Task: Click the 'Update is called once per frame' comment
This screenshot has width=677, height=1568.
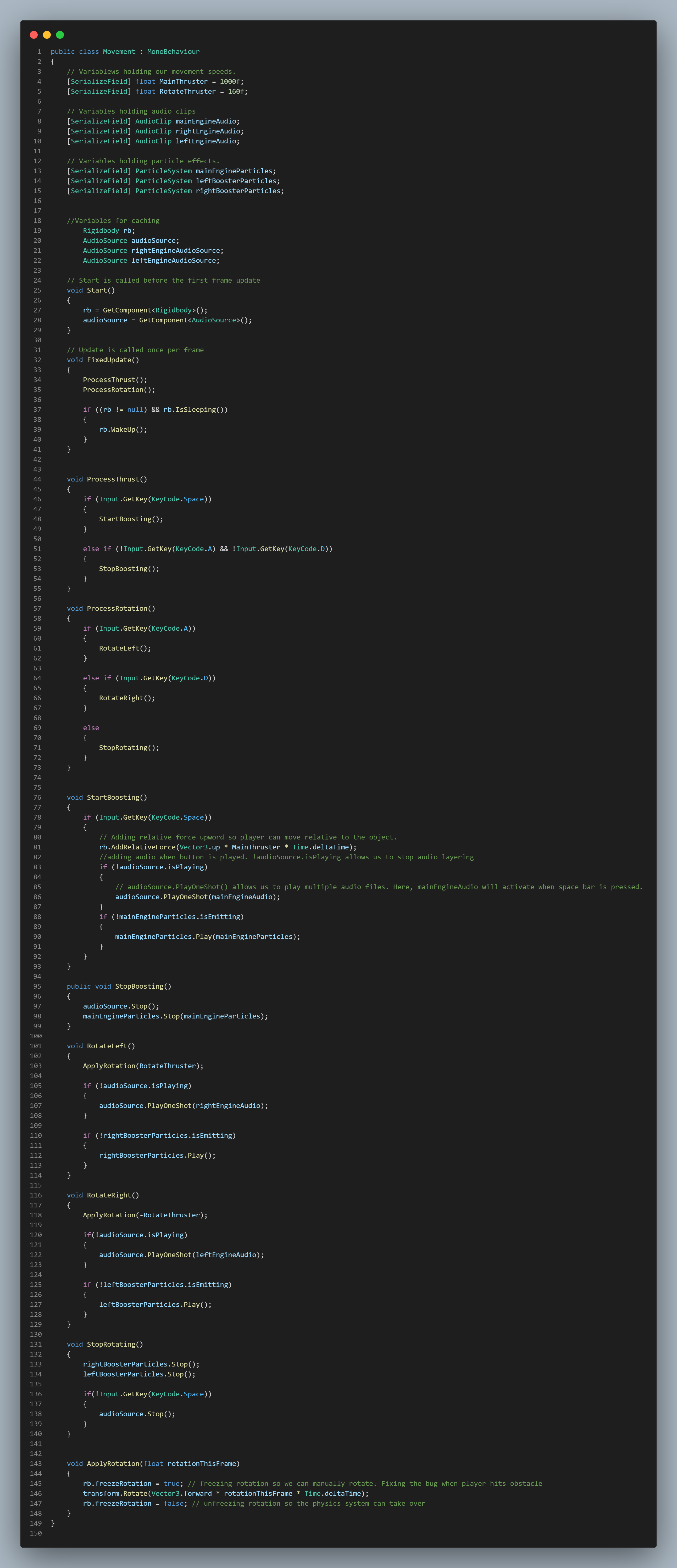Action: tap(135, 350)
